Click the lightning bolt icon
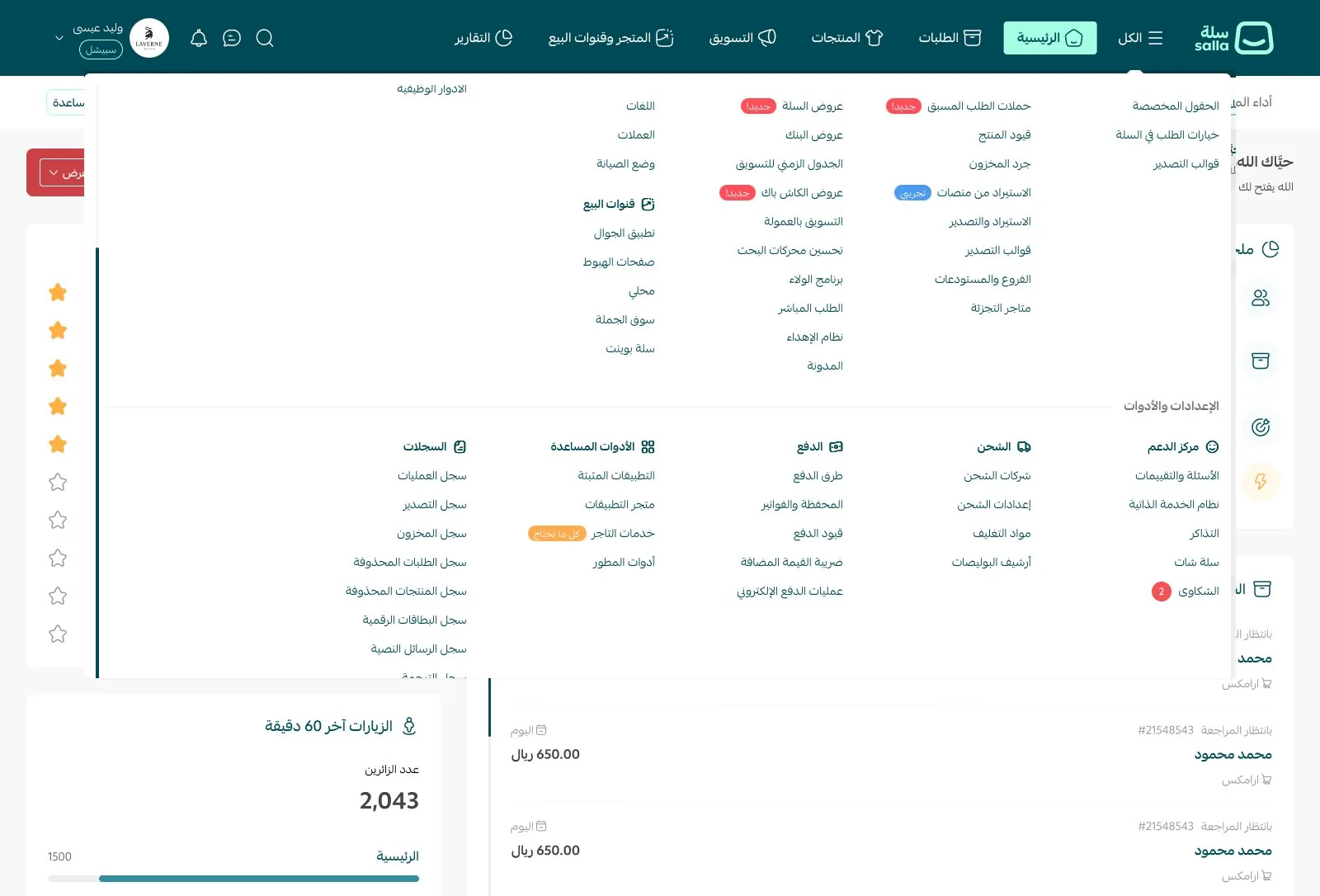 pyautogui.click(x=1261, y=481)
